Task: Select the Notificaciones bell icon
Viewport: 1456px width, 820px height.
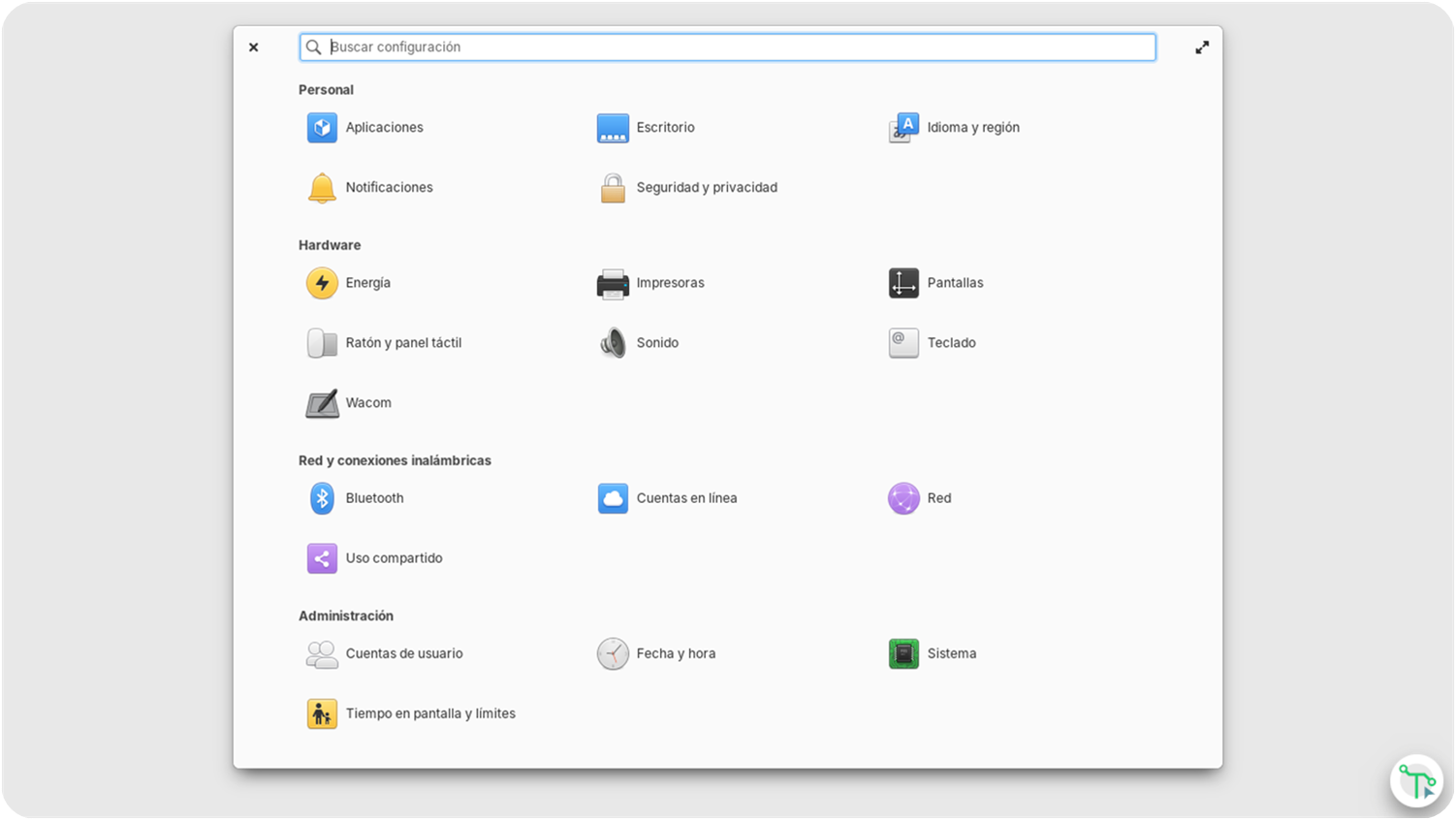Action: (322, 188)
